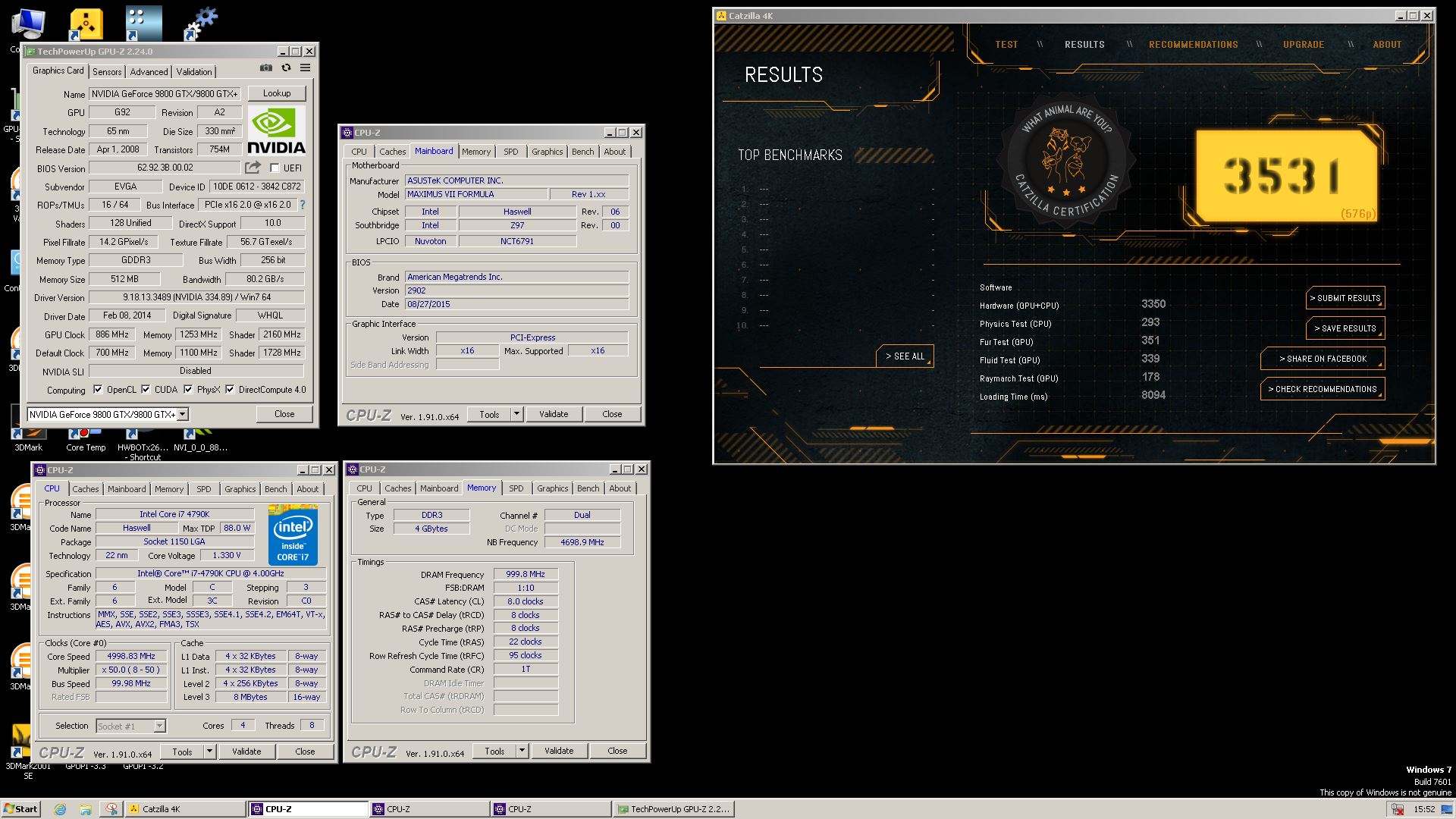Click the Catzilla certification badge emblem

(1065, 161)
